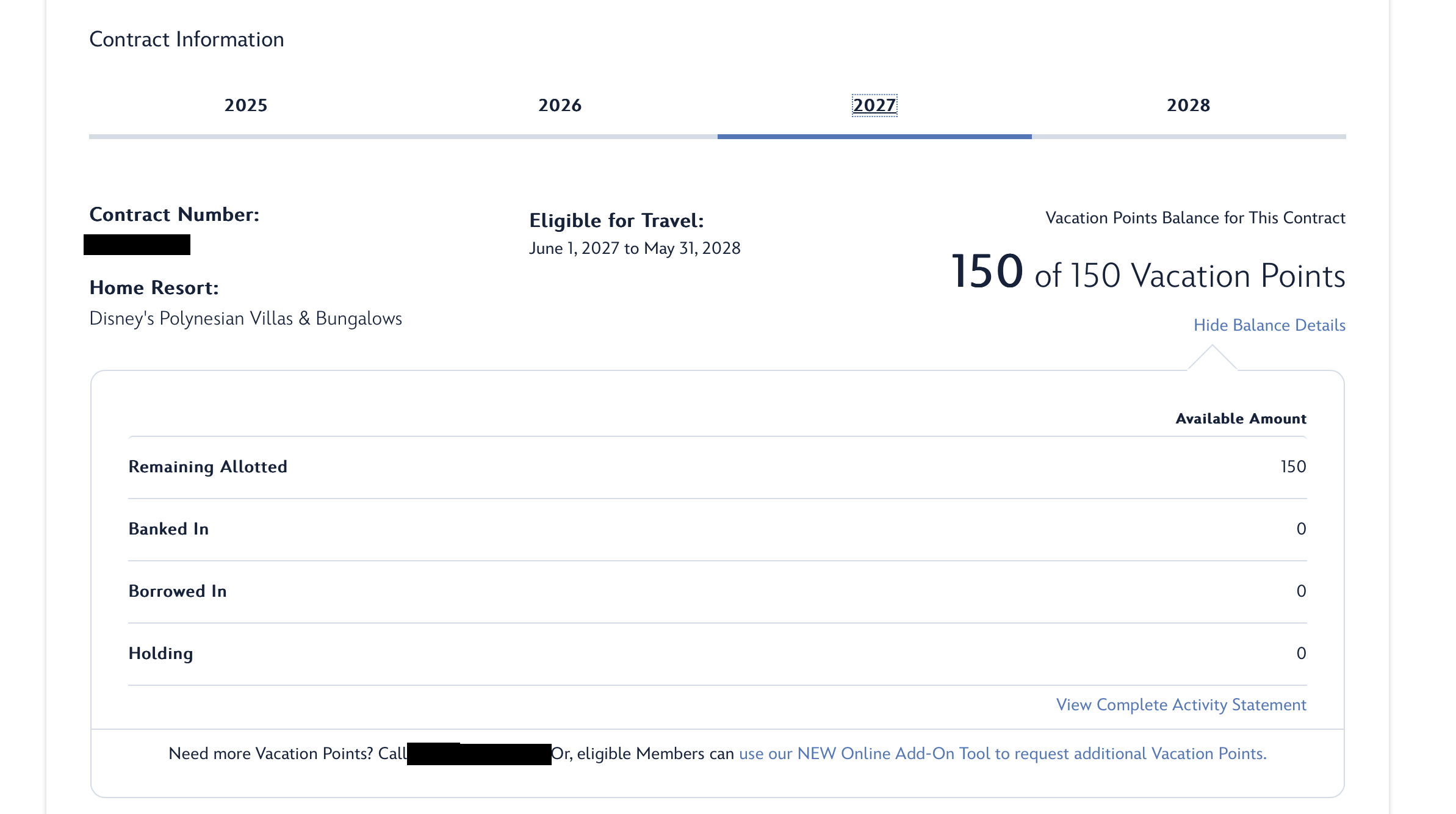Collapse details with Hide Balance Details

coord(1269,325)
